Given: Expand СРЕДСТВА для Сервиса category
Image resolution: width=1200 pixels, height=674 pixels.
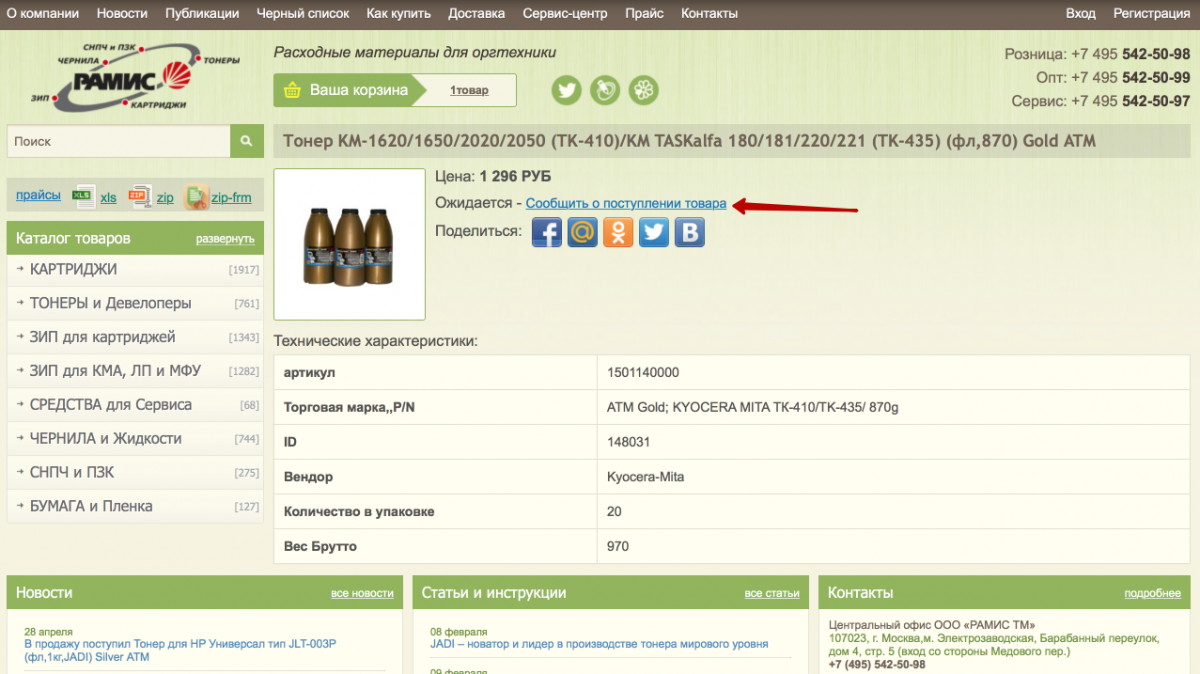Looking at the screenshot, I should (135, 405).
